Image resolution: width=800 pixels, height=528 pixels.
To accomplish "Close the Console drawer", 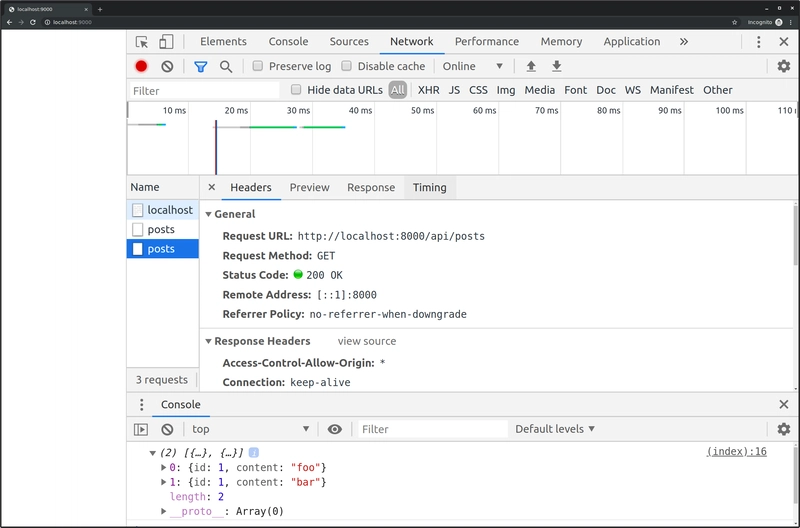I will point(784,405).
